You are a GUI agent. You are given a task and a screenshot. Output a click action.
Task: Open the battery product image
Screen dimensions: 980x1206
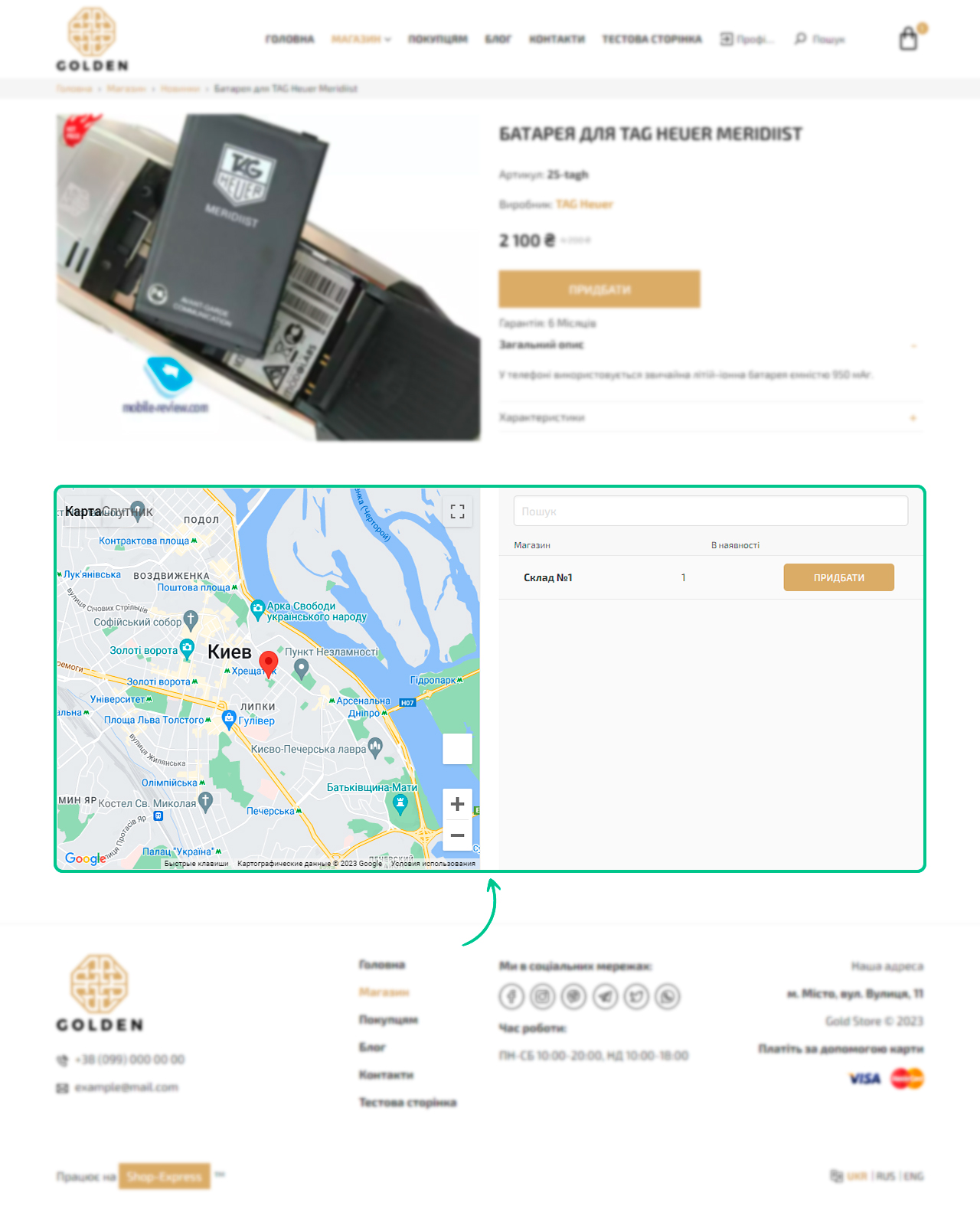[269, 277]
